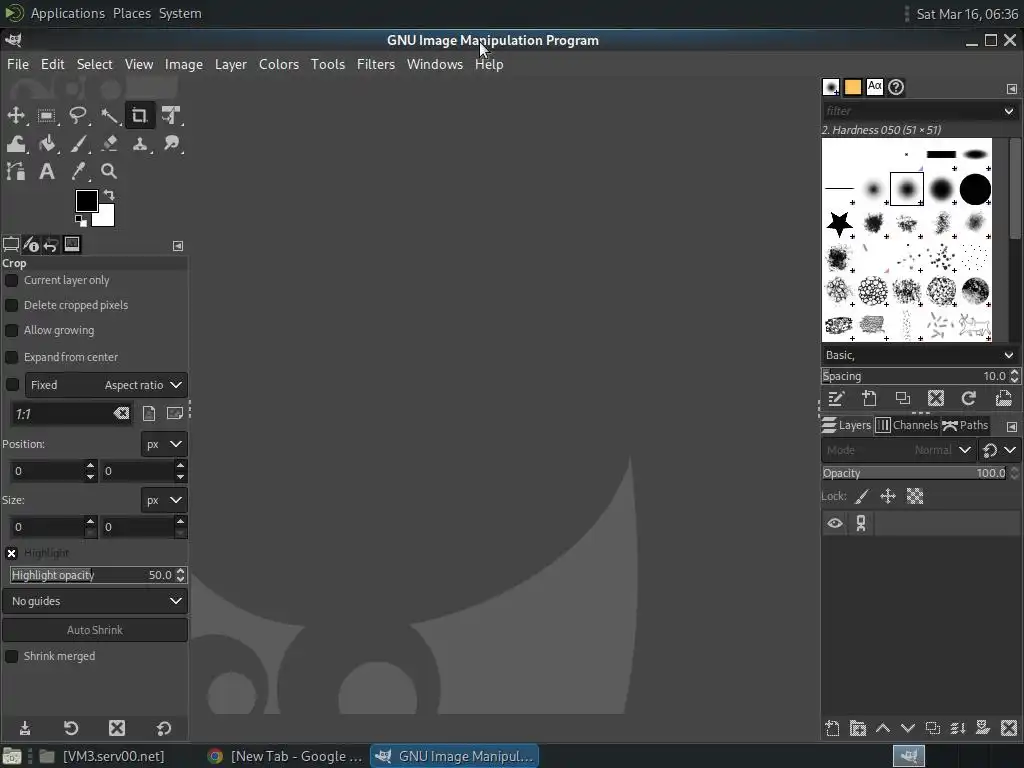Create a new brush
The image size is (1024, 768).
869,398
